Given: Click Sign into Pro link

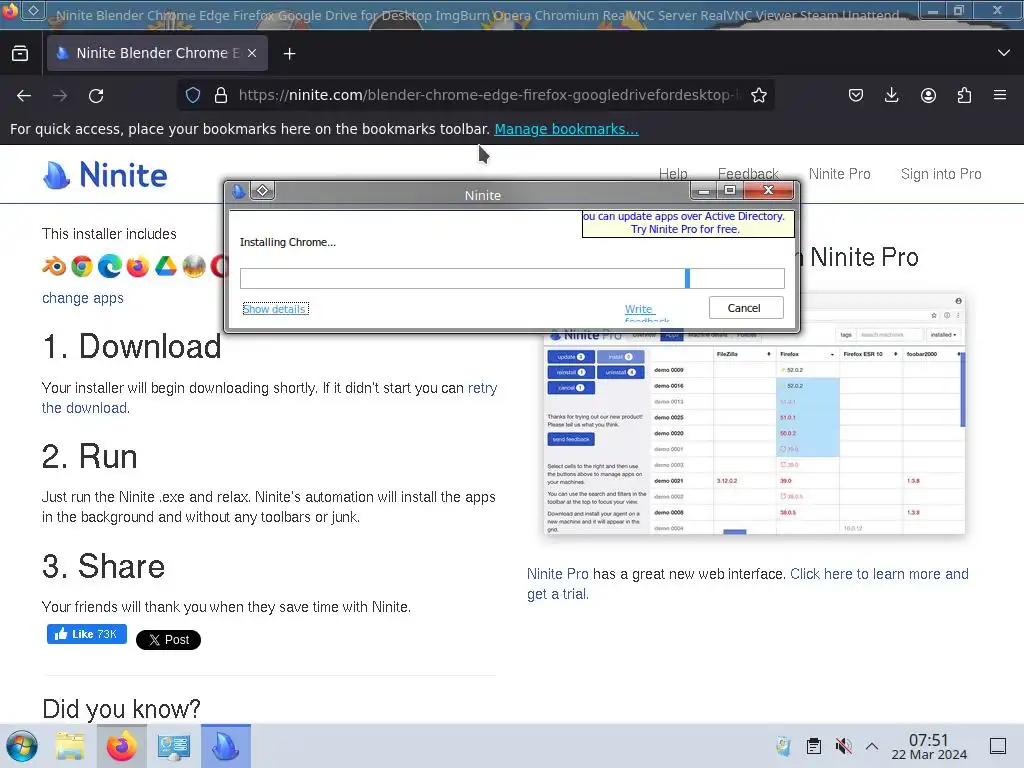Looking at the screenshot, I should click(941, 174).
